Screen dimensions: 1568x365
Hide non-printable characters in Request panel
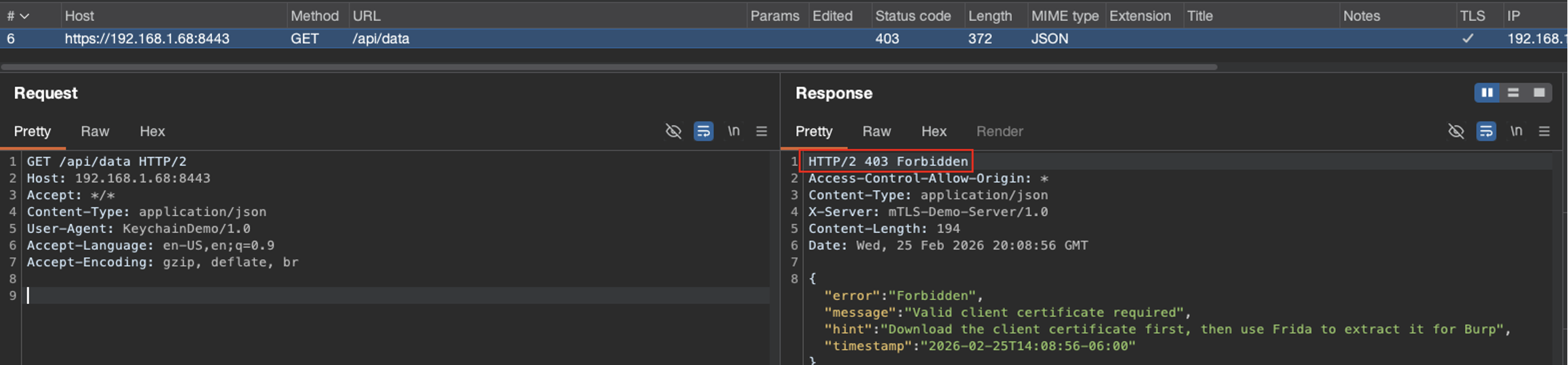click(x=673, y=131)
